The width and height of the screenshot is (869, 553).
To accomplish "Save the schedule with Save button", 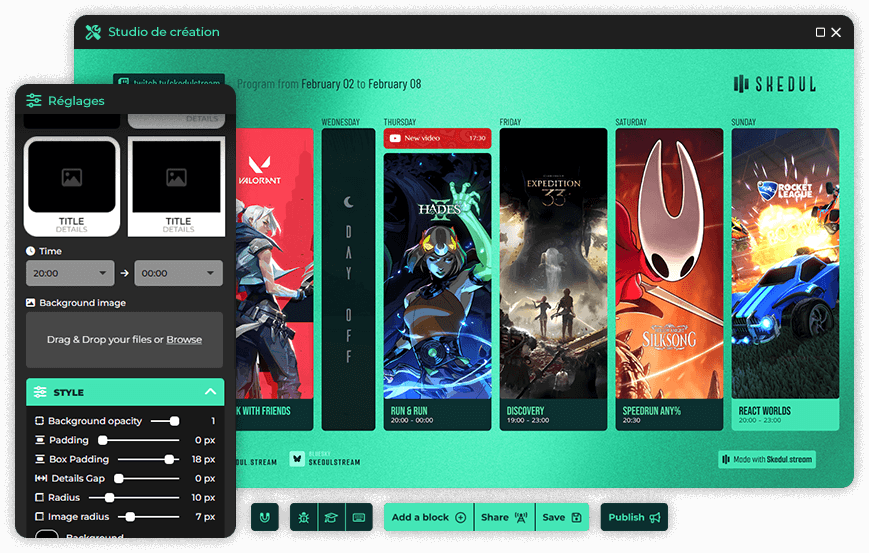I will pos(561,517).
